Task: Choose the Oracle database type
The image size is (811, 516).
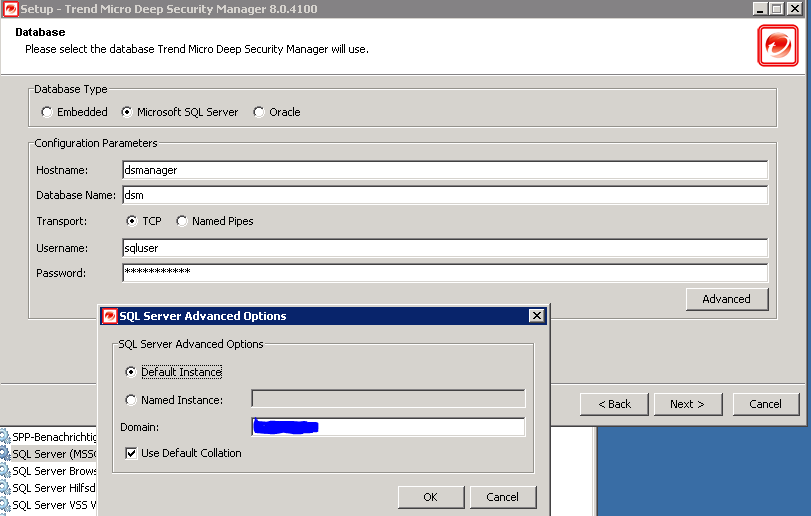Action: [259, 112]
